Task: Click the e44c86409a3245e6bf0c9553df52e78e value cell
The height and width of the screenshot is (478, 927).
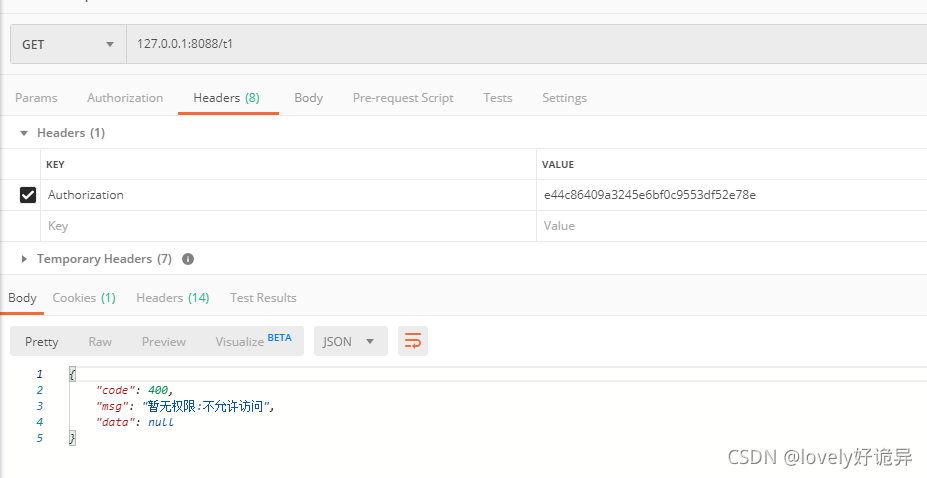Action: (731, 195)
